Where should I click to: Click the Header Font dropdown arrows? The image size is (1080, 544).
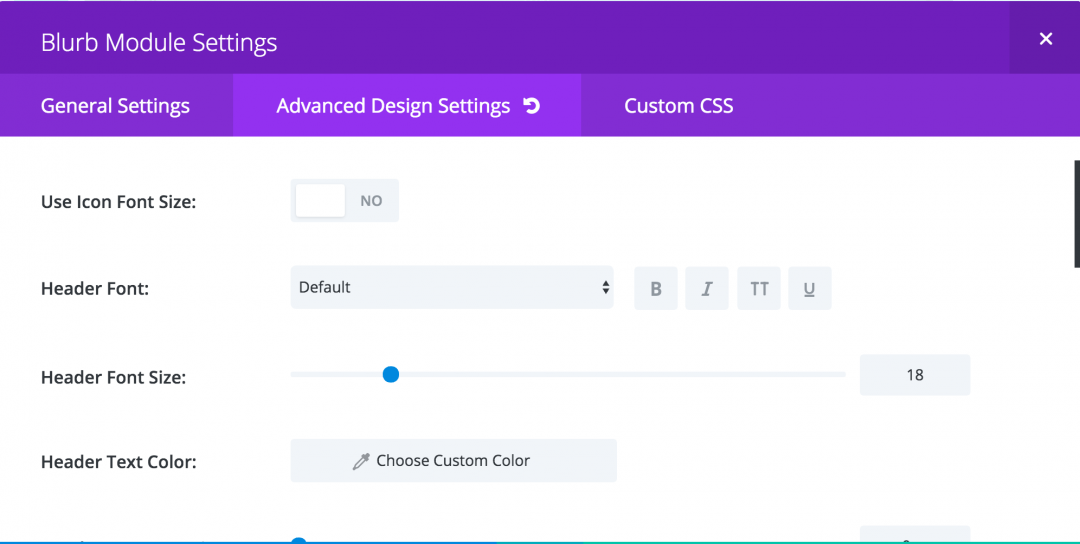pyautogui.click(x=605, y=287)
